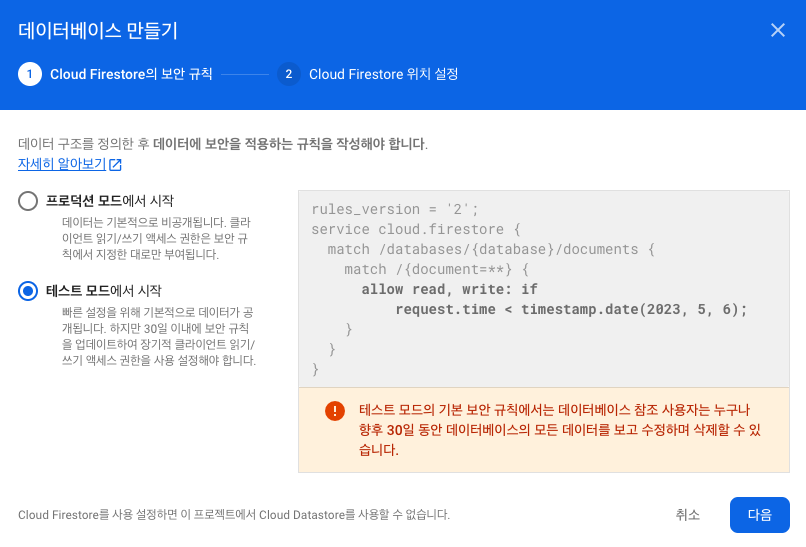The width and height of the screenshot is (806, 547).
Task: Click the Cloud Datastore notice footer text
Action: [x=234, y=515]
